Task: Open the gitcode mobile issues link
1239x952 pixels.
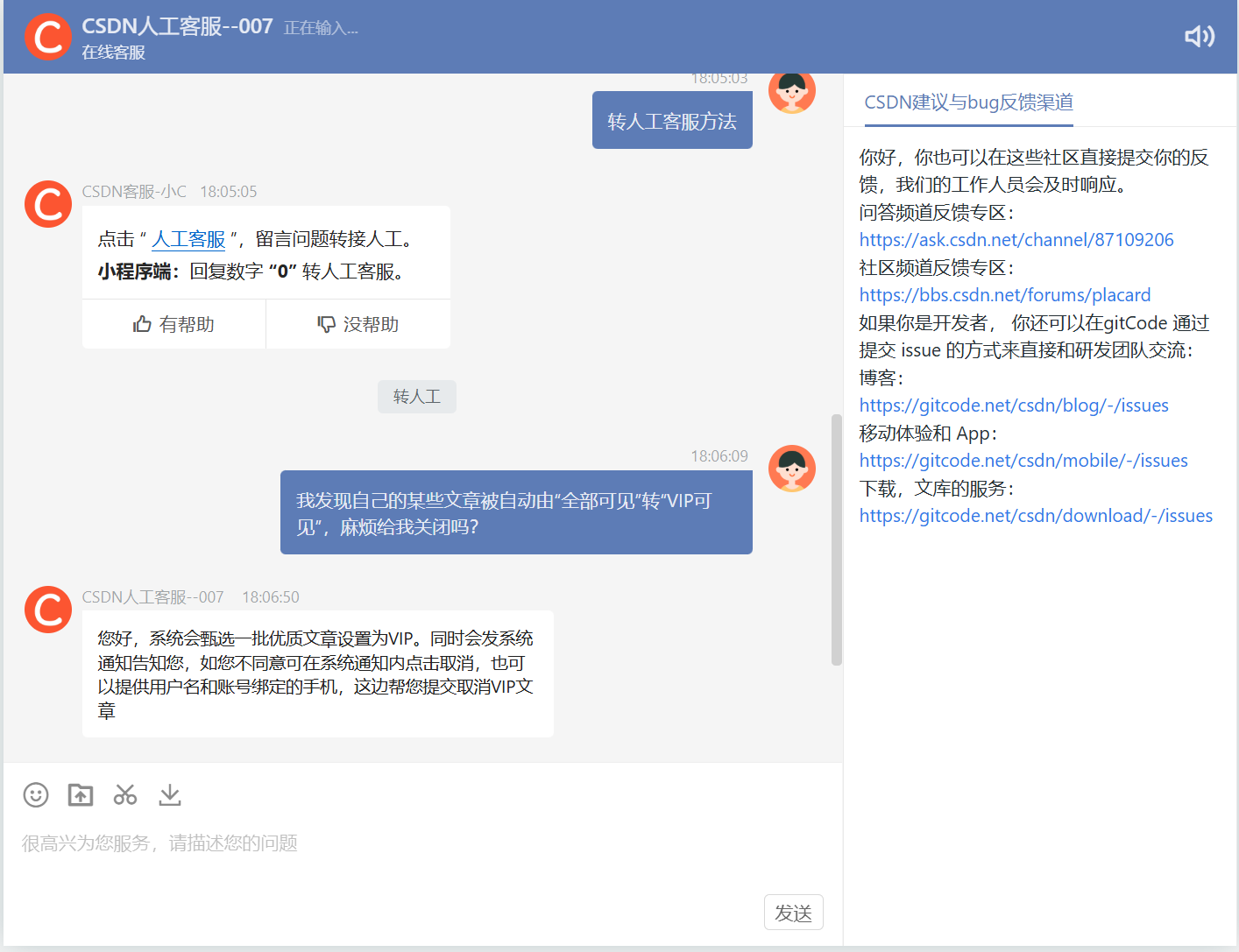Action: (x=1023, y=460)
